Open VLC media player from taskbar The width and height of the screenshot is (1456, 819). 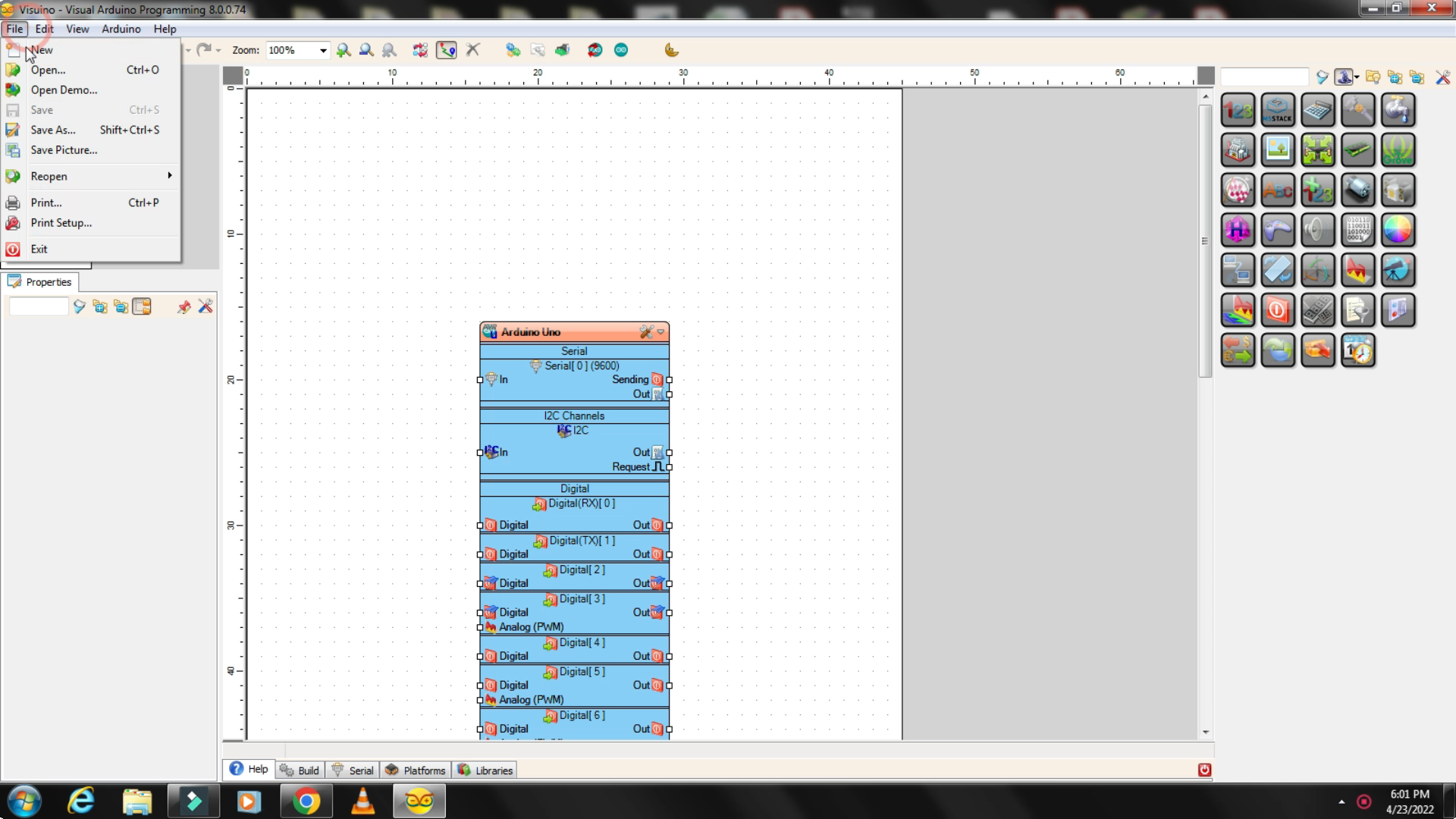point(362,802)
